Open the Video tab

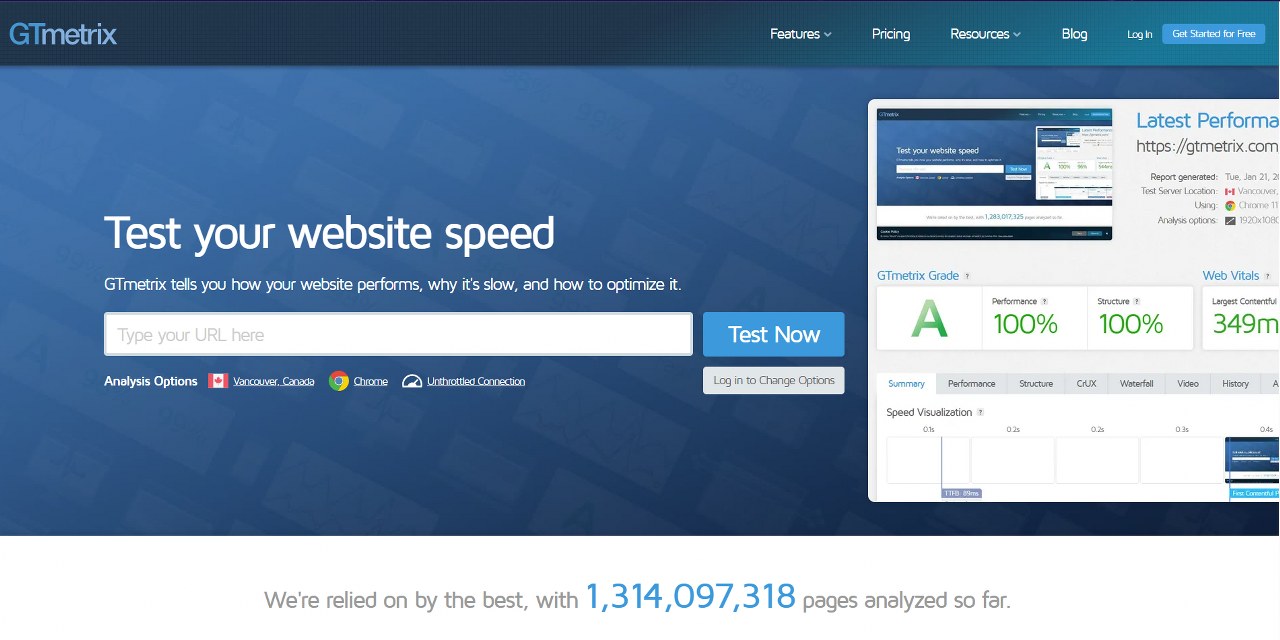point(1188,384)
